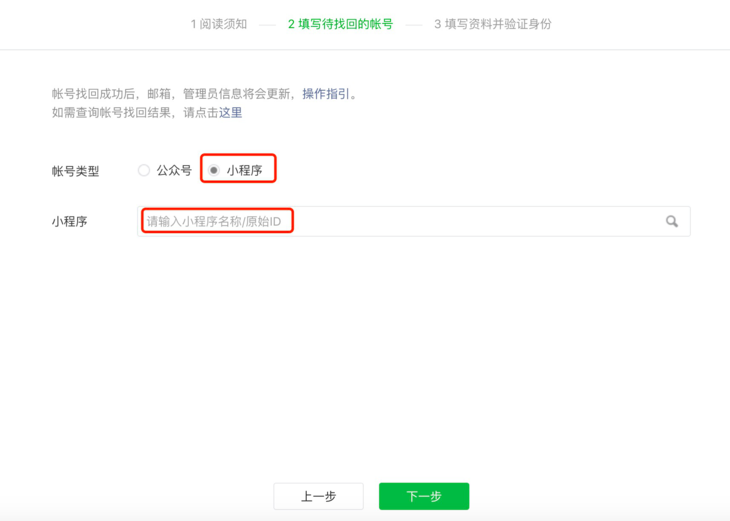Screen dimensions: 730x521
Task: Click step 1 阅读须知
Action: click(x=219, y=24)
